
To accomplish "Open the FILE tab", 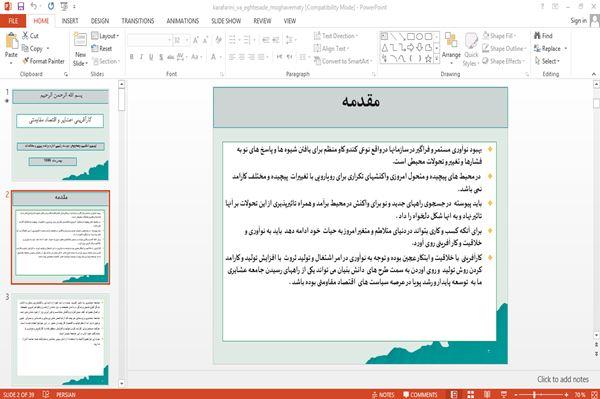I will pyautogui.click(x=13, y=21).
